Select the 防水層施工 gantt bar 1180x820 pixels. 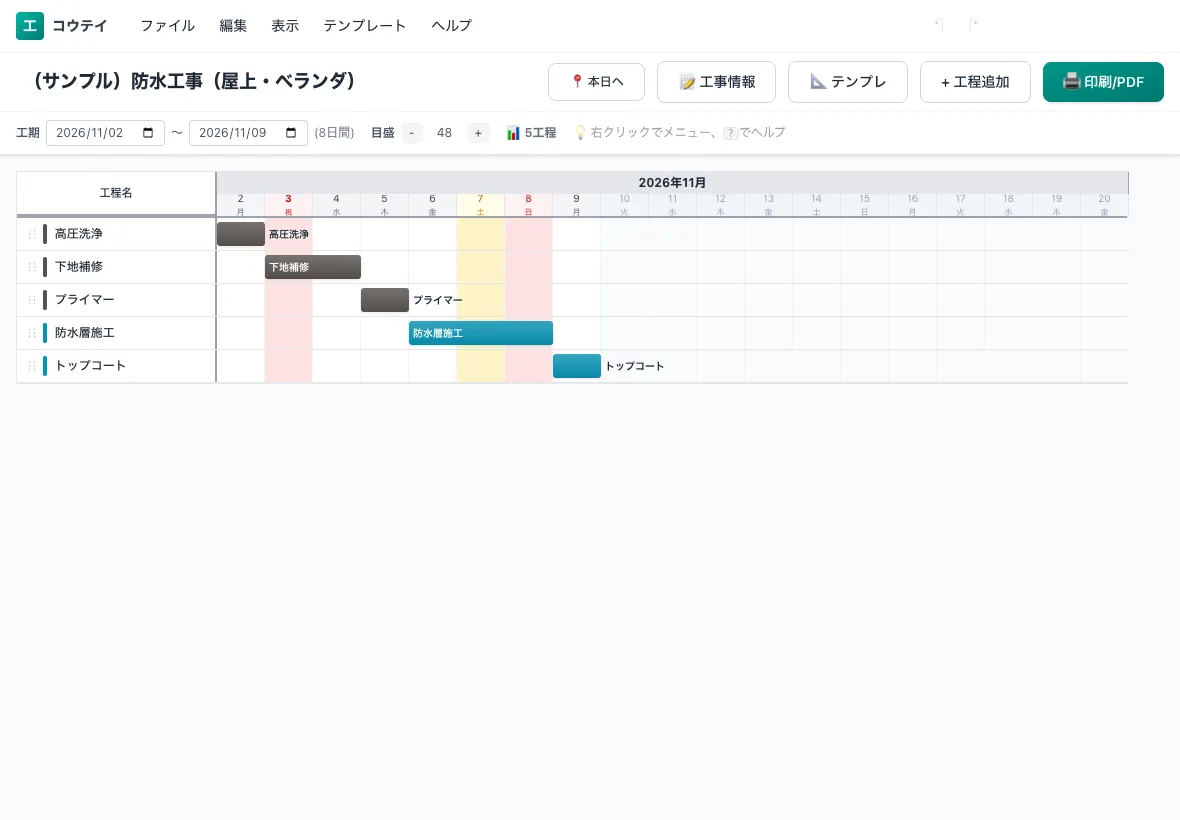481,333
